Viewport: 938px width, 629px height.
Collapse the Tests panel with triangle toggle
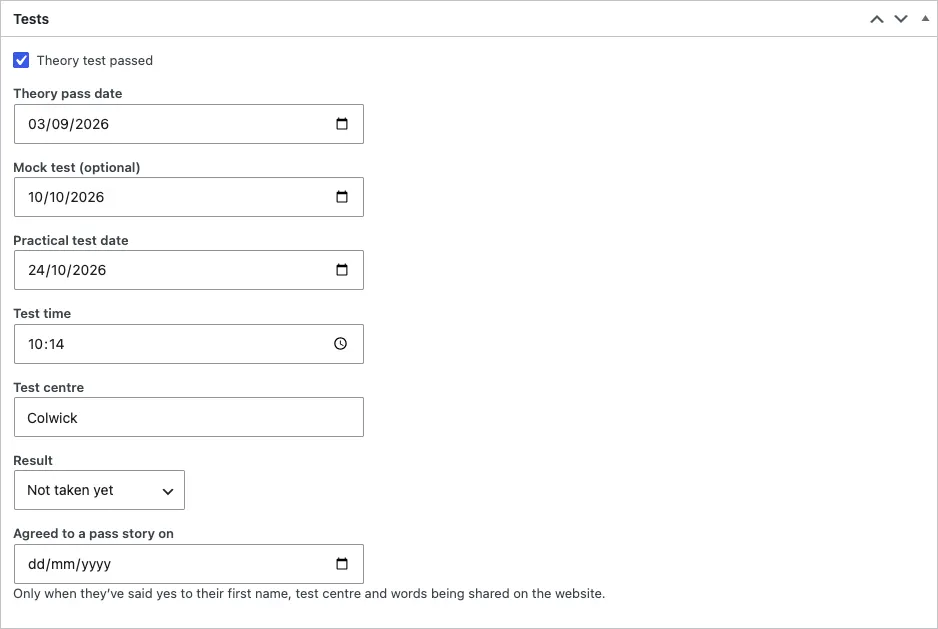(x=925, y=19)
